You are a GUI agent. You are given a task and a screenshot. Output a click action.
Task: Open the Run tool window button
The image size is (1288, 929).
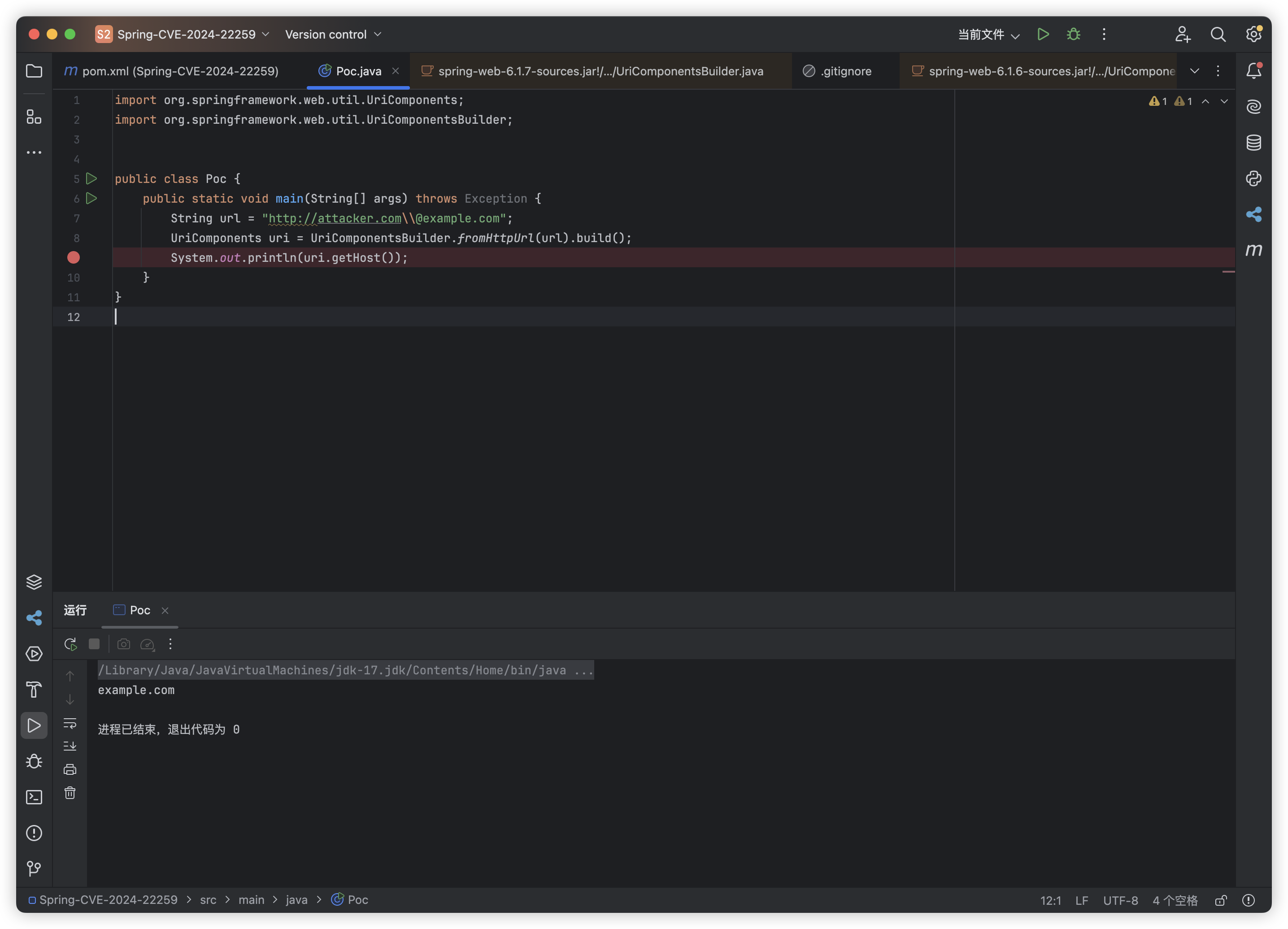coord(34,725)
